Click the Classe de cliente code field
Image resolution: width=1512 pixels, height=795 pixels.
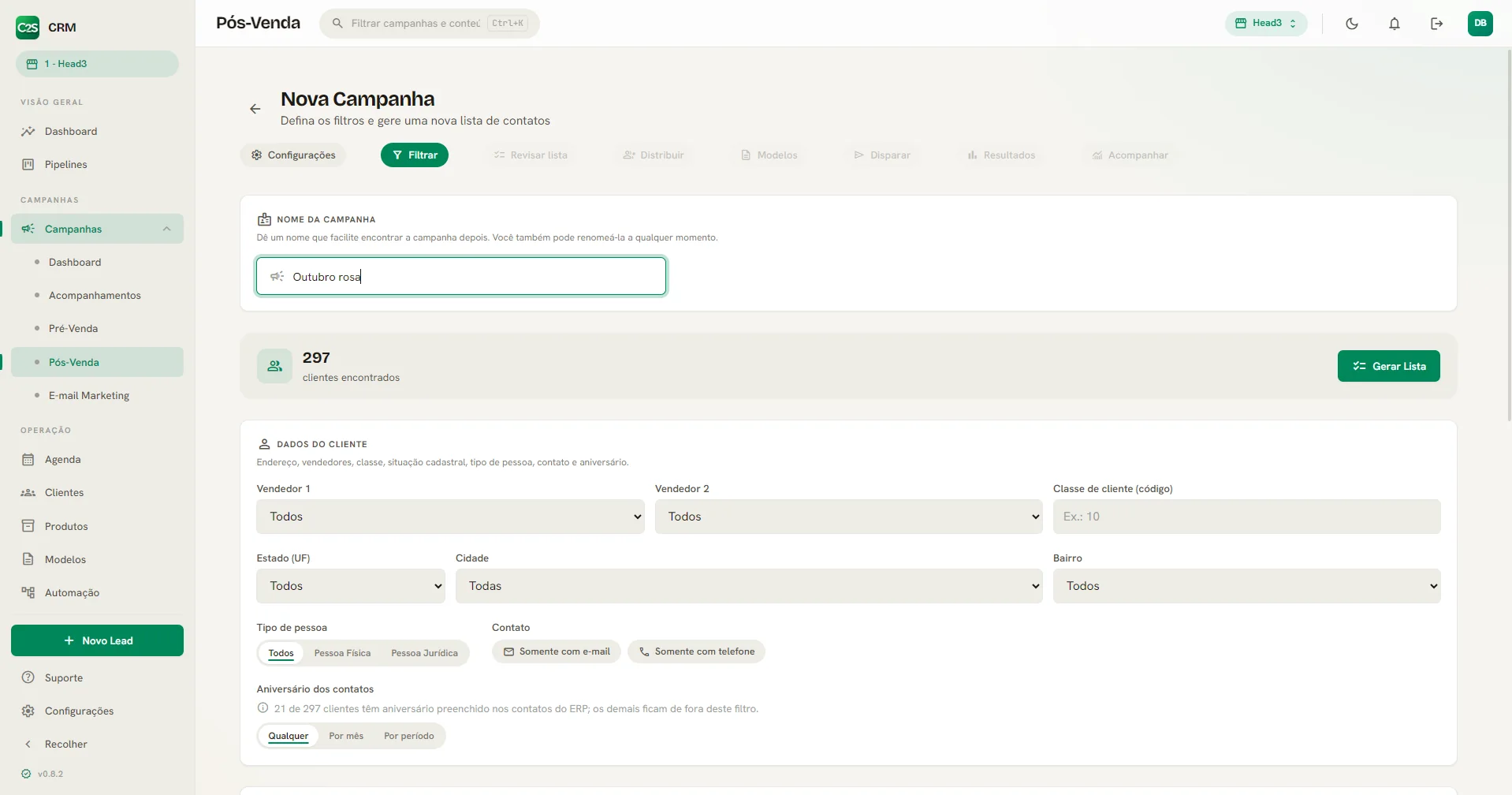coord(1246,517)
